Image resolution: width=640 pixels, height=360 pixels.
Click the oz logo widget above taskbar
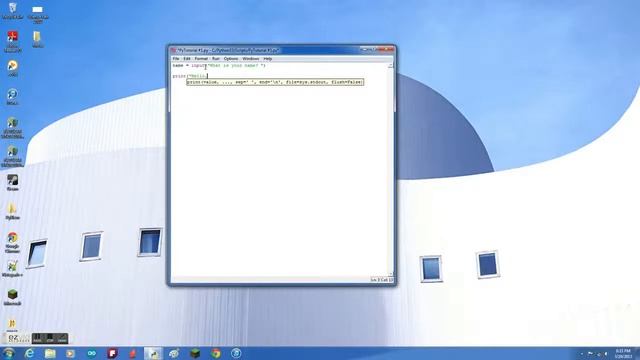click(18, 338)
